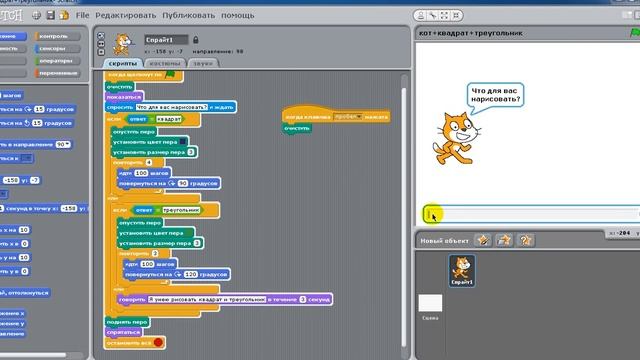The width and height of the screenshot is (640, 360).
Task: Click the 'очистить' block under space key hat
Action: pyautogui.click(x=297, y=128)
